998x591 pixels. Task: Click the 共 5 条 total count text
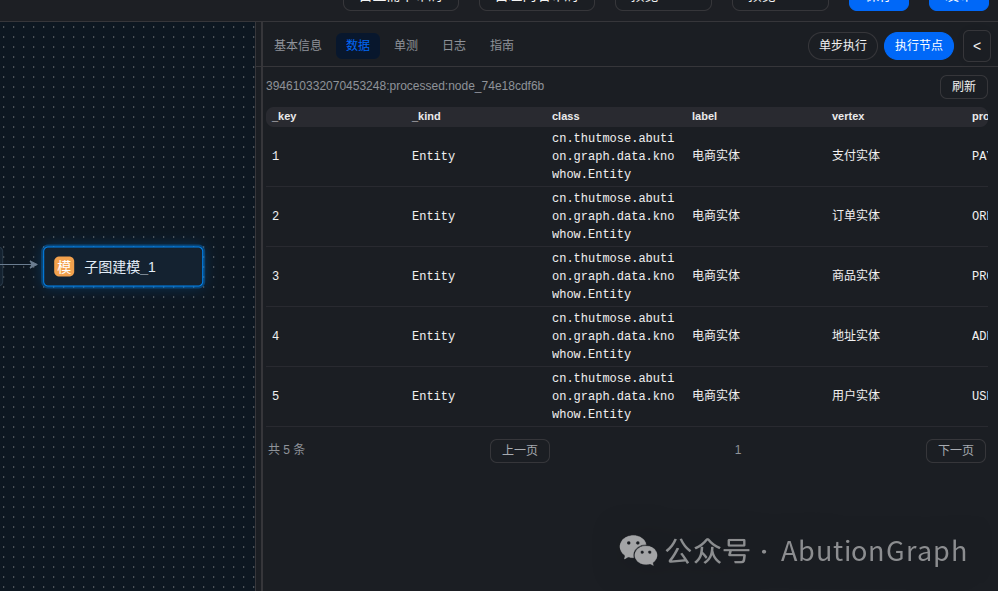click(286, 450)
